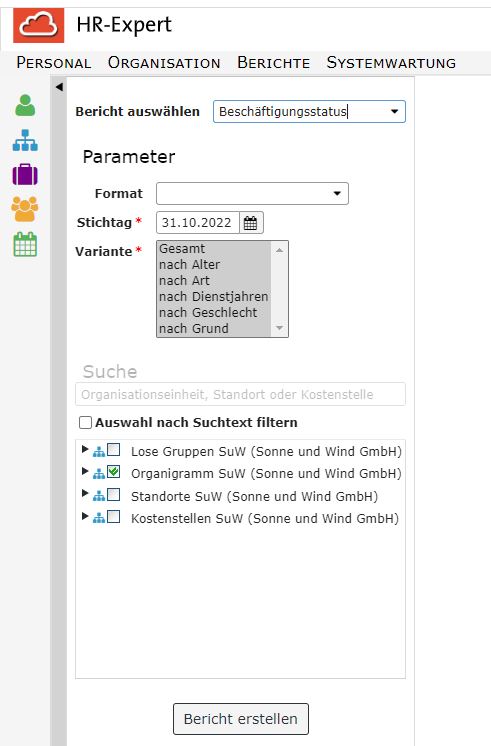Click the green calendar sidebar icon

click(x=25, y=245)
